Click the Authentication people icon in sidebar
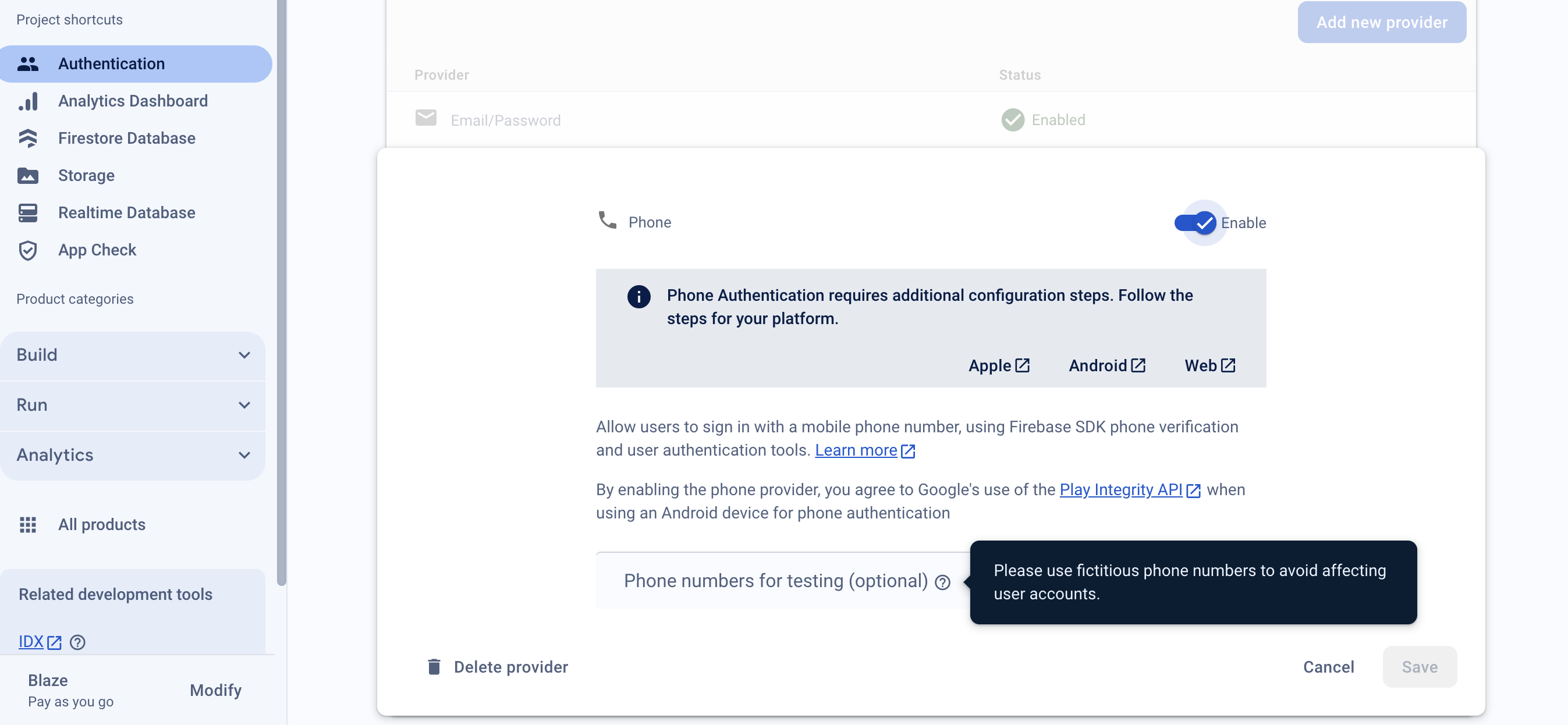The width and height of the screenshot is (1568, 725). coord(28,63)
